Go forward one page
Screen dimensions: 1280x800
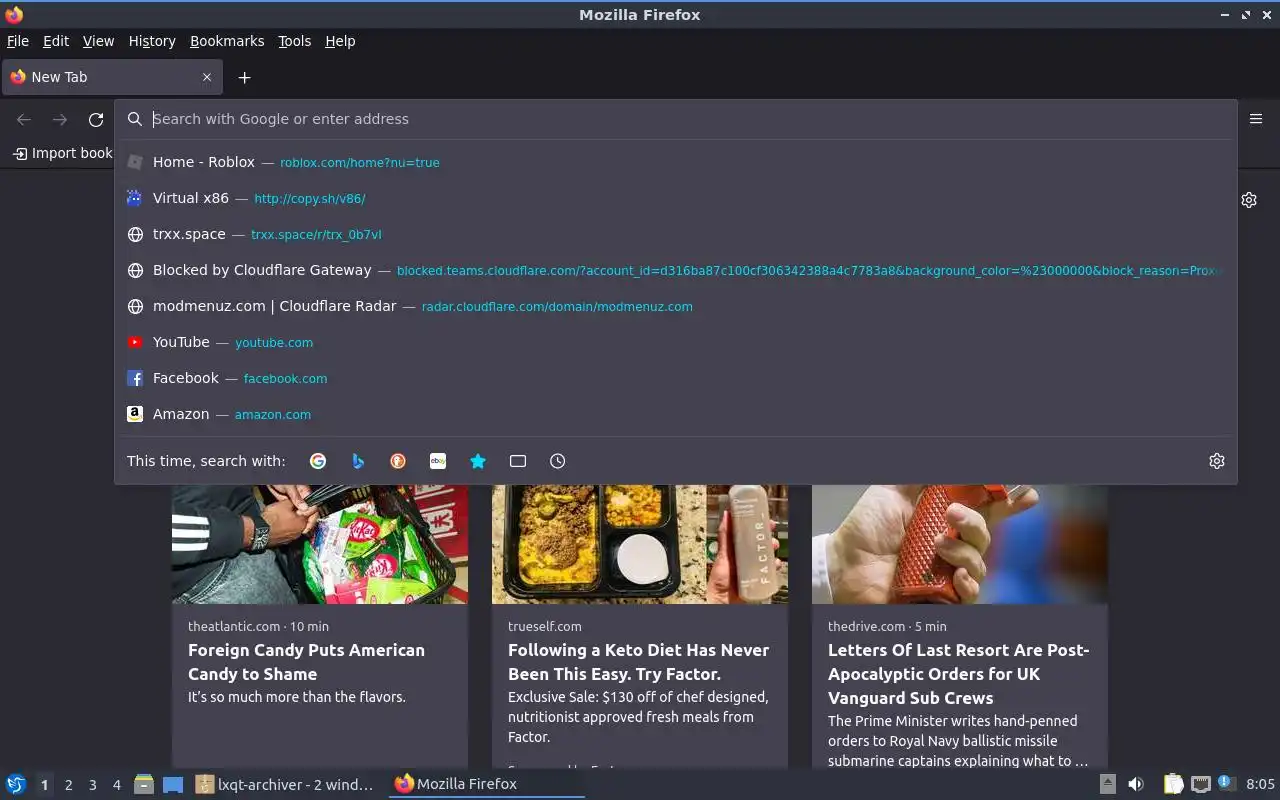[x=60, y=120]
